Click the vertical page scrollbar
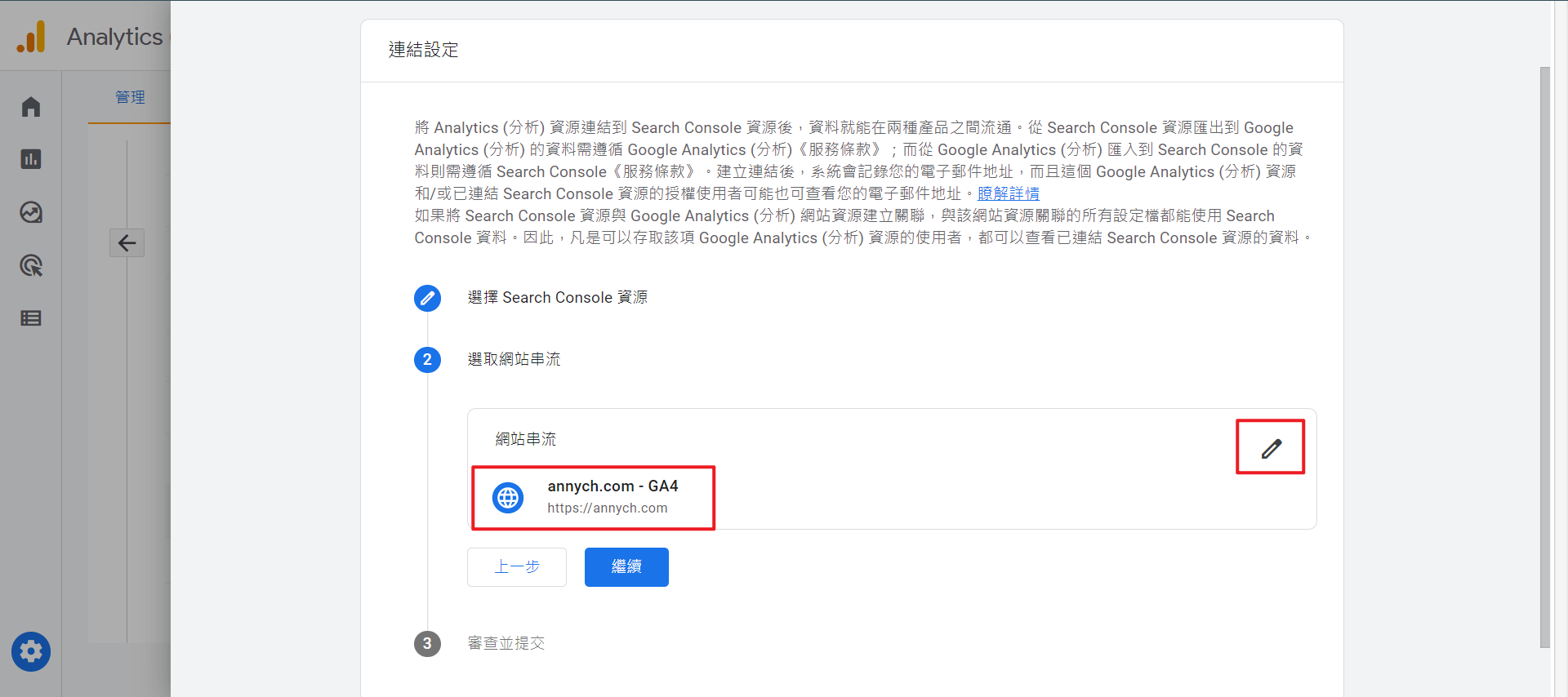Viewport: 1568px width, 697px height. (x=1544, y=357)
